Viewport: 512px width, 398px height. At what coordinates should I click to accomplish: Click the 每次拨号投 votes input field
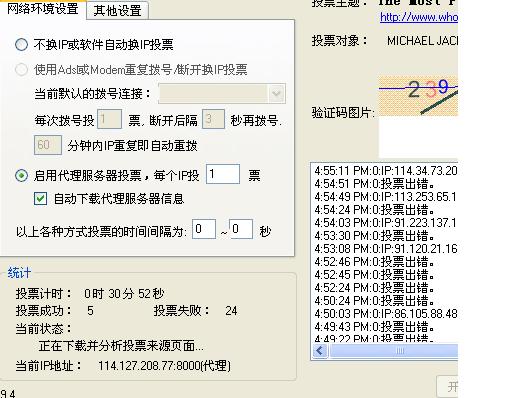pyautogui.click(x=109, y=119)
